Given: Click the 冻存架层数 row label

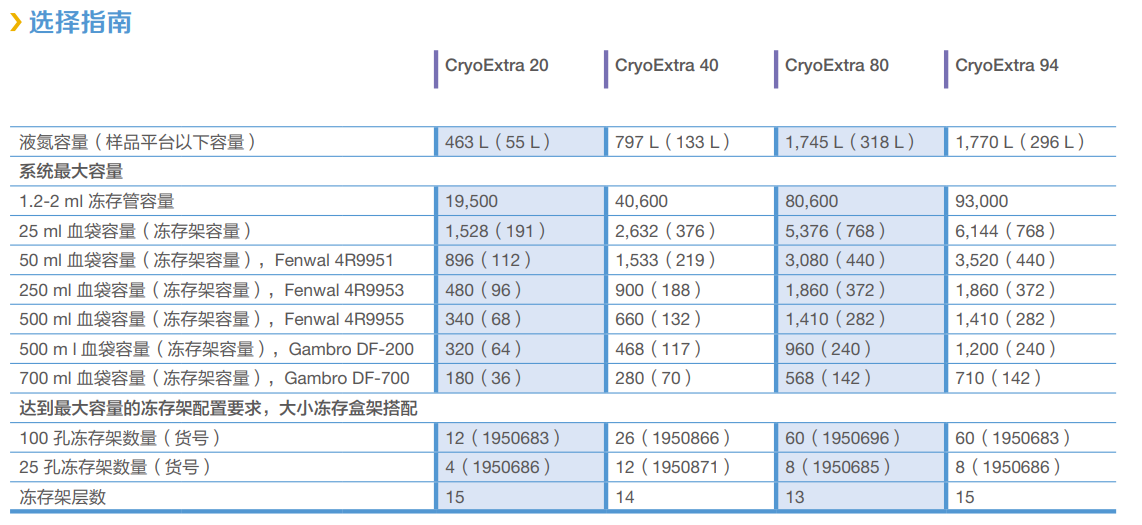Looking at the screenshot, I should click(x=63, y=496).
